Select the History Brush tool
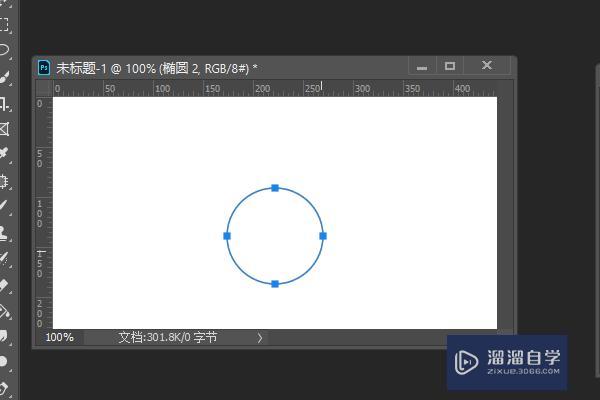Viewport: 600px width, 400px height. (x=4, y=259)
